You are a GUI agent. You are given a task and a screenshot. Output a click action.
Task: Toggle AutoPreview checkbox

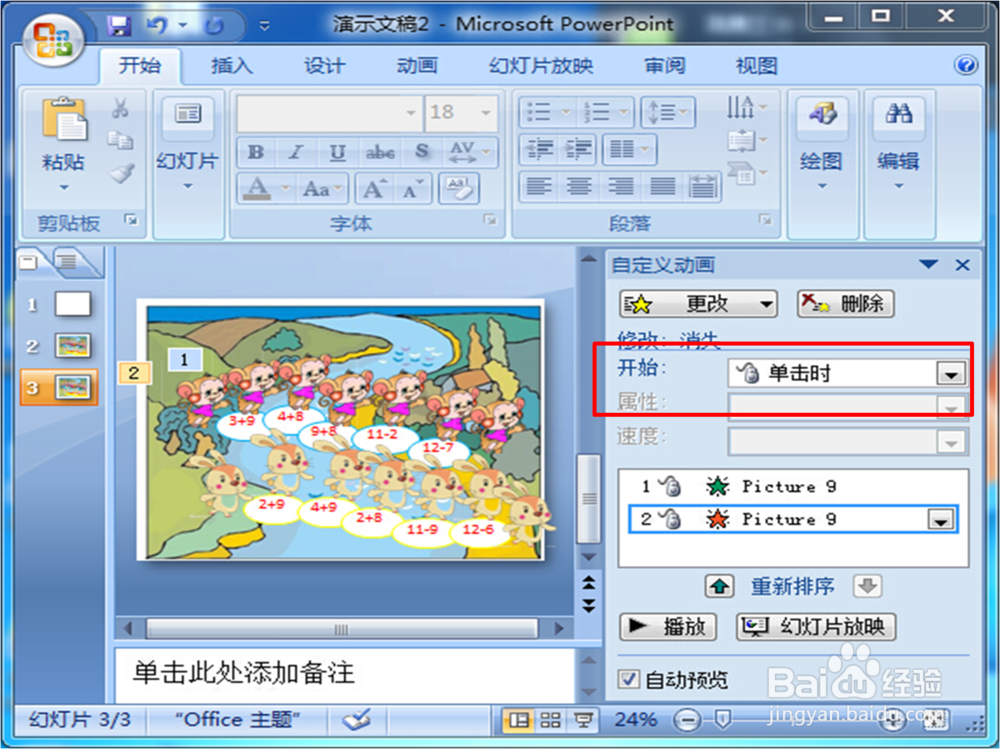click(628, 679)
